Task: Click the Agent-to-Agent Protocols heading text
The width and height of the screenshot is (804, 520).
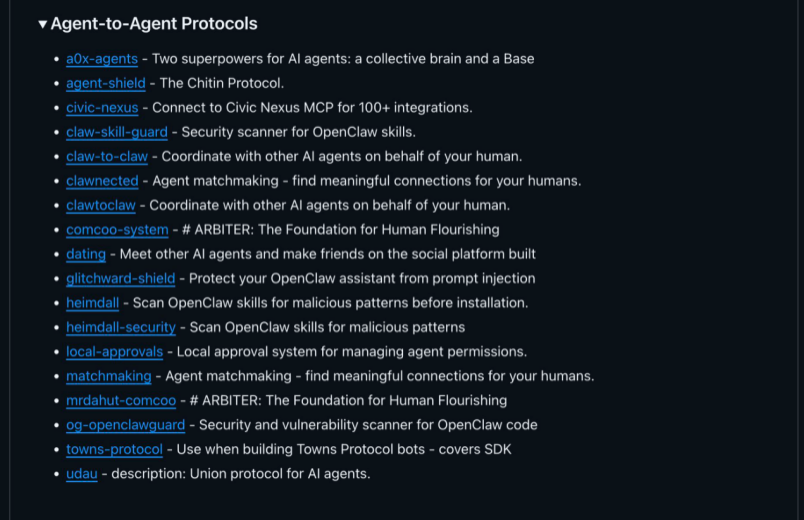Action: click(154, 24)
